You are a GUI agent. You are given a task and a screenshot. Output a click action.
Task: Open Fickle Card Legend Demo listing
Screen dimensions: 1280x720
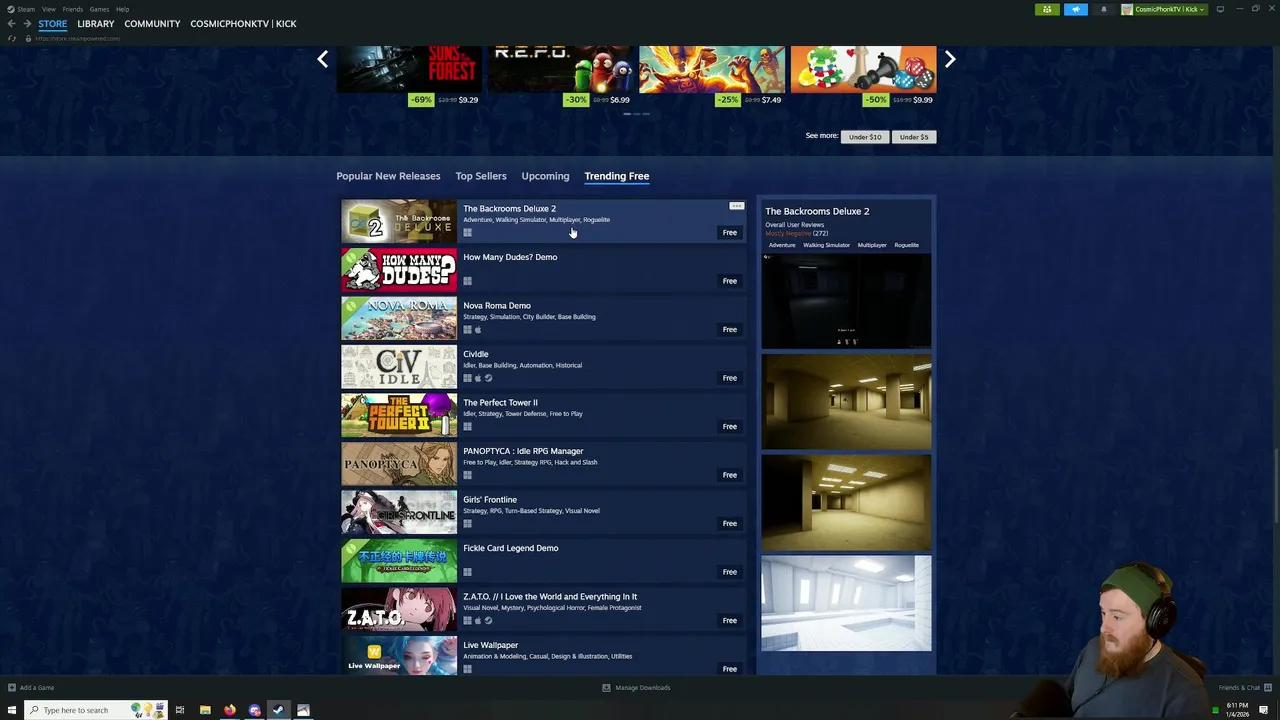(x=544, y=561)
